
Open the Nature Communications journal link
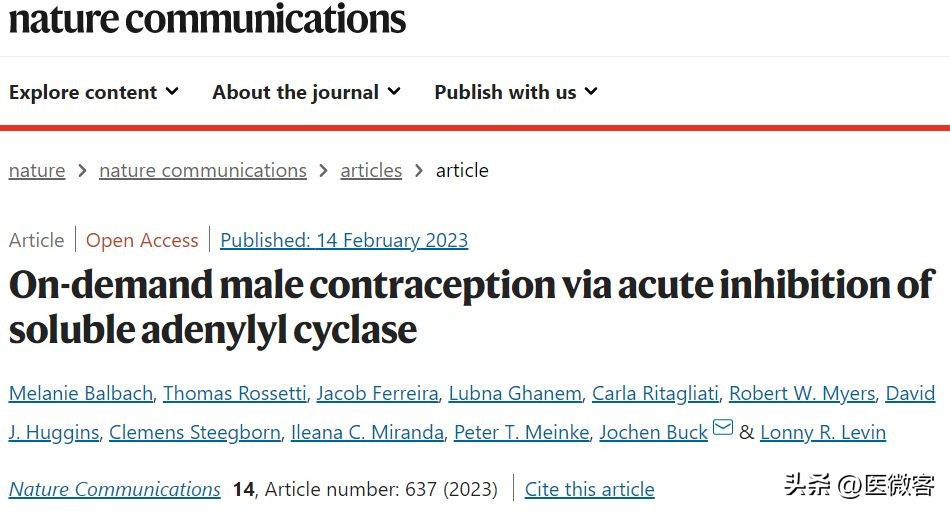(115, 489)
